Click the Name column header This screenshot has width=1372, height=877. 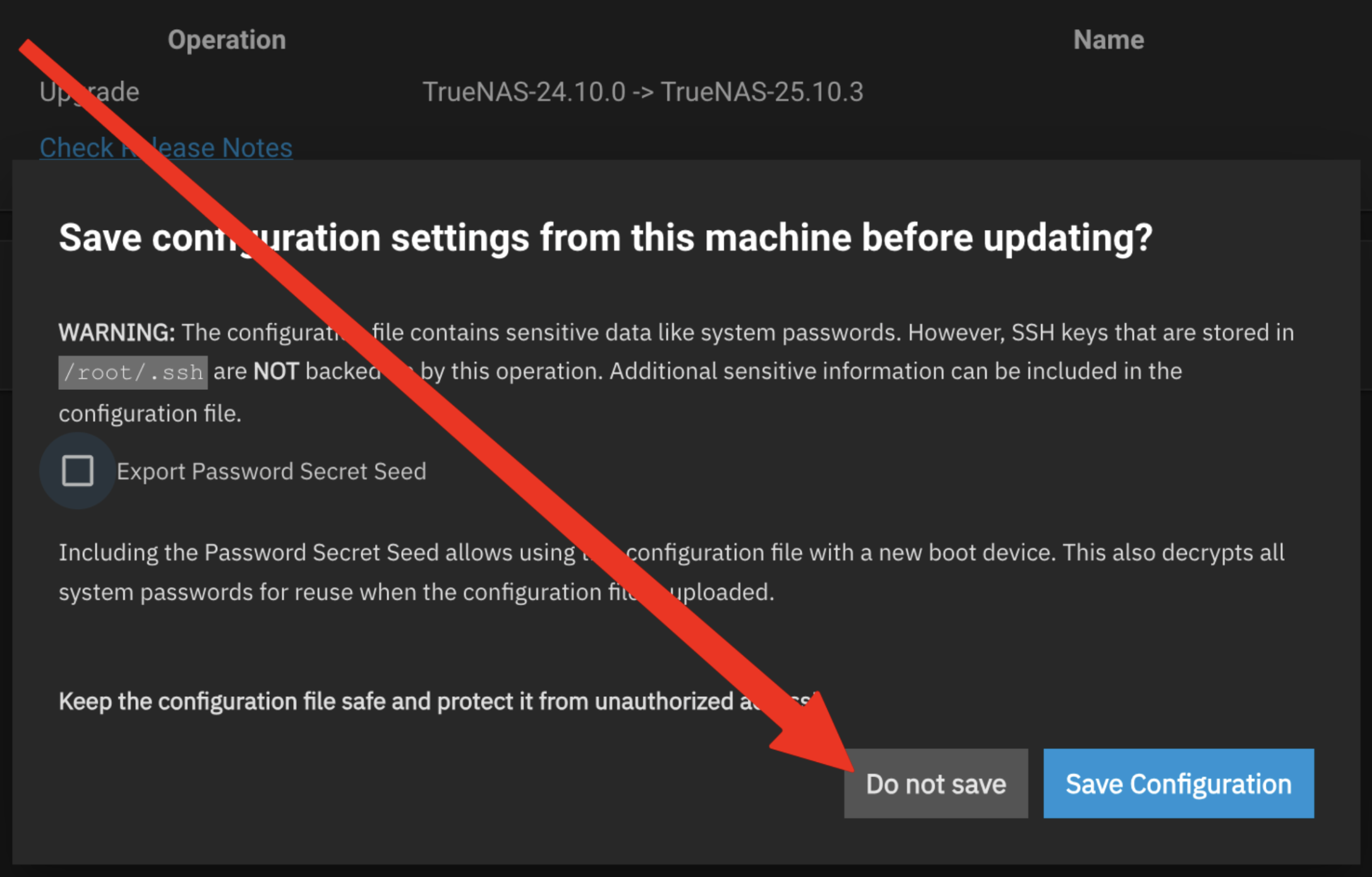click(1108, 40)
